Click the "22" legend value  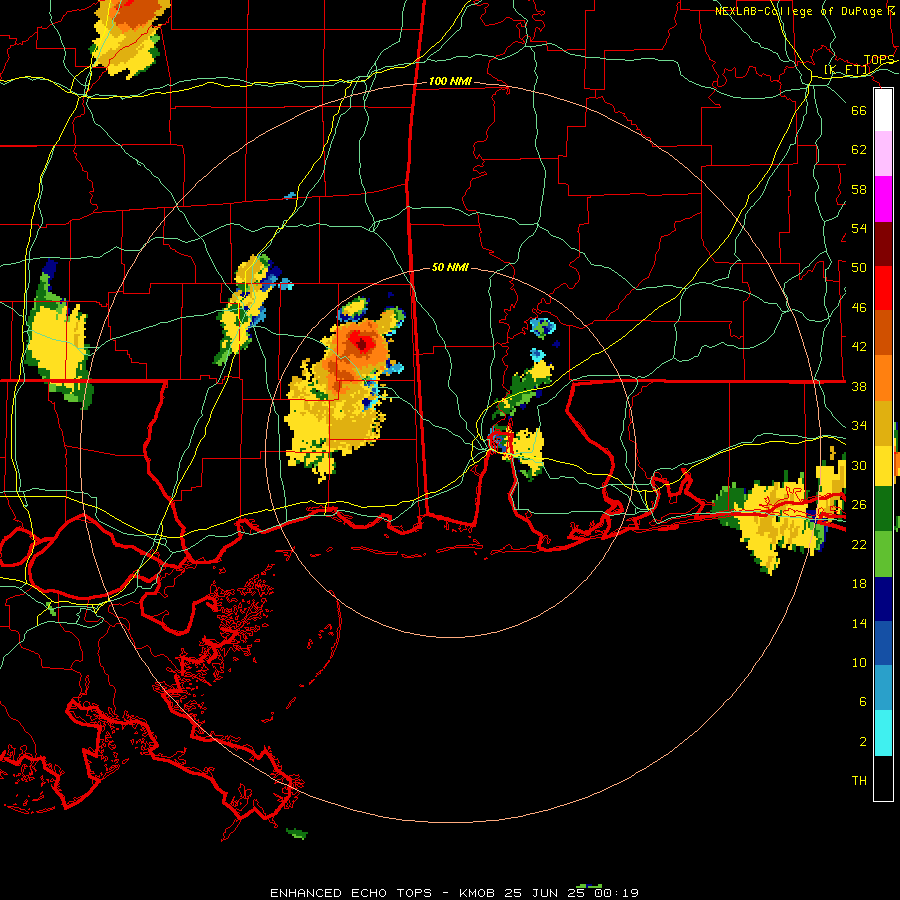click(x=859, y=544)
